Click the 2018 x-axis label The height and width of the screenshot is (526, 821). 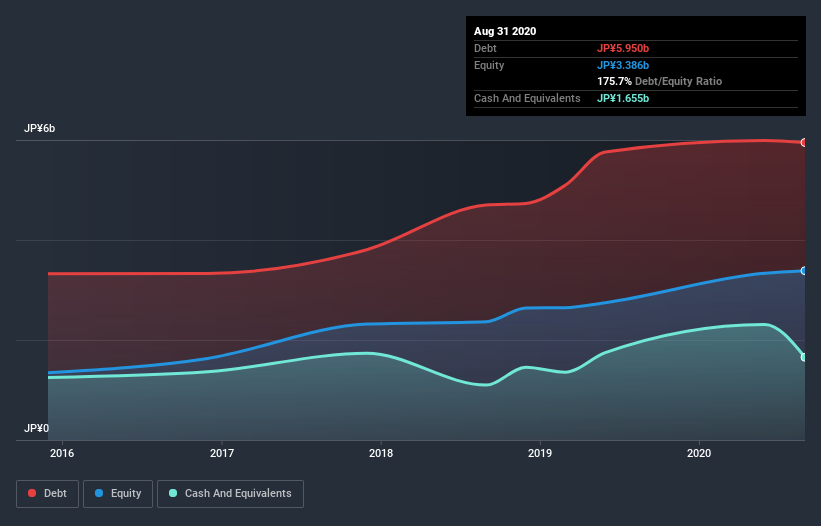(x=381, y=453)
